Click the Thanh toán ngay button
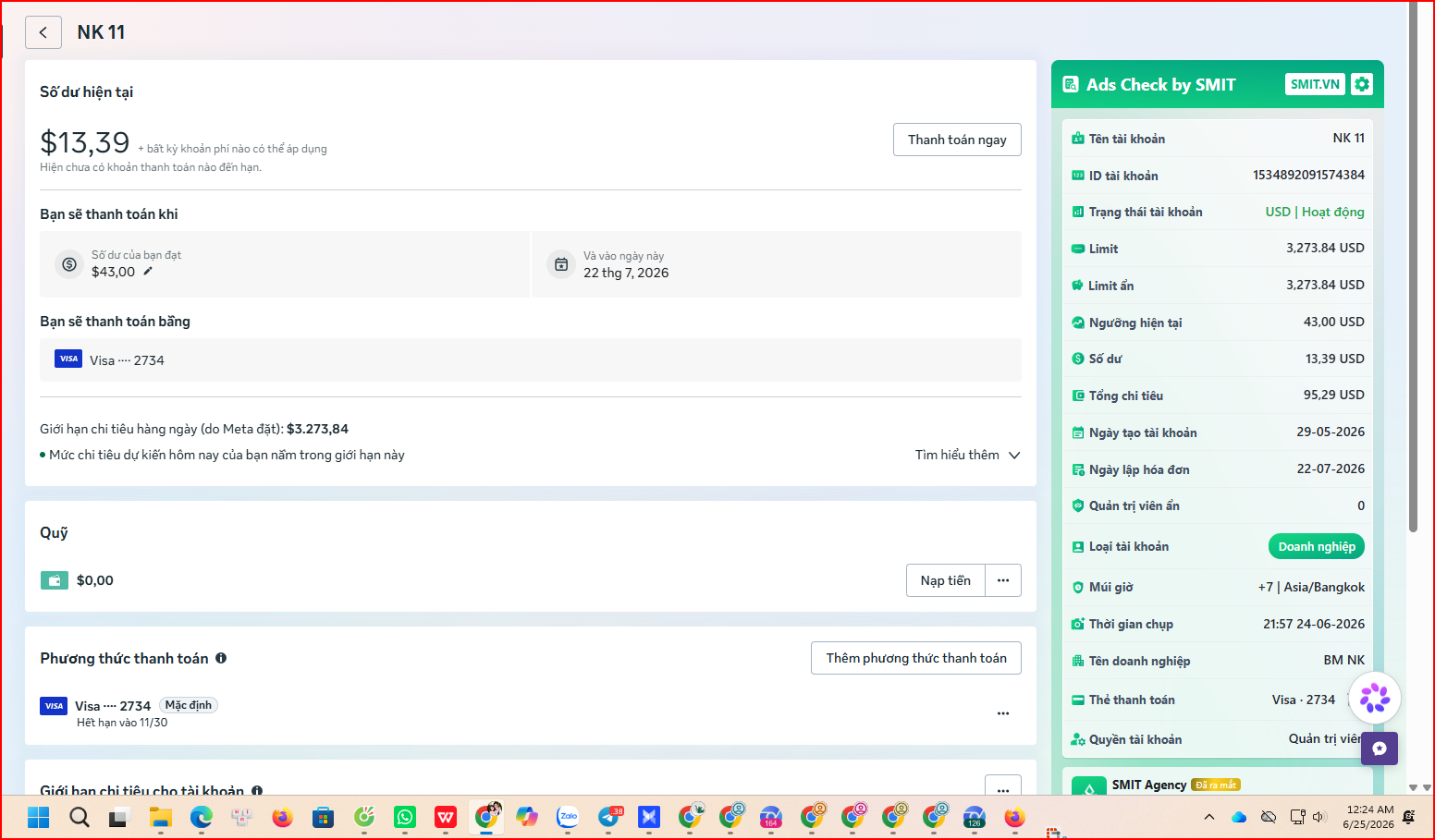 pyautogui.click(x=957, y=140)
